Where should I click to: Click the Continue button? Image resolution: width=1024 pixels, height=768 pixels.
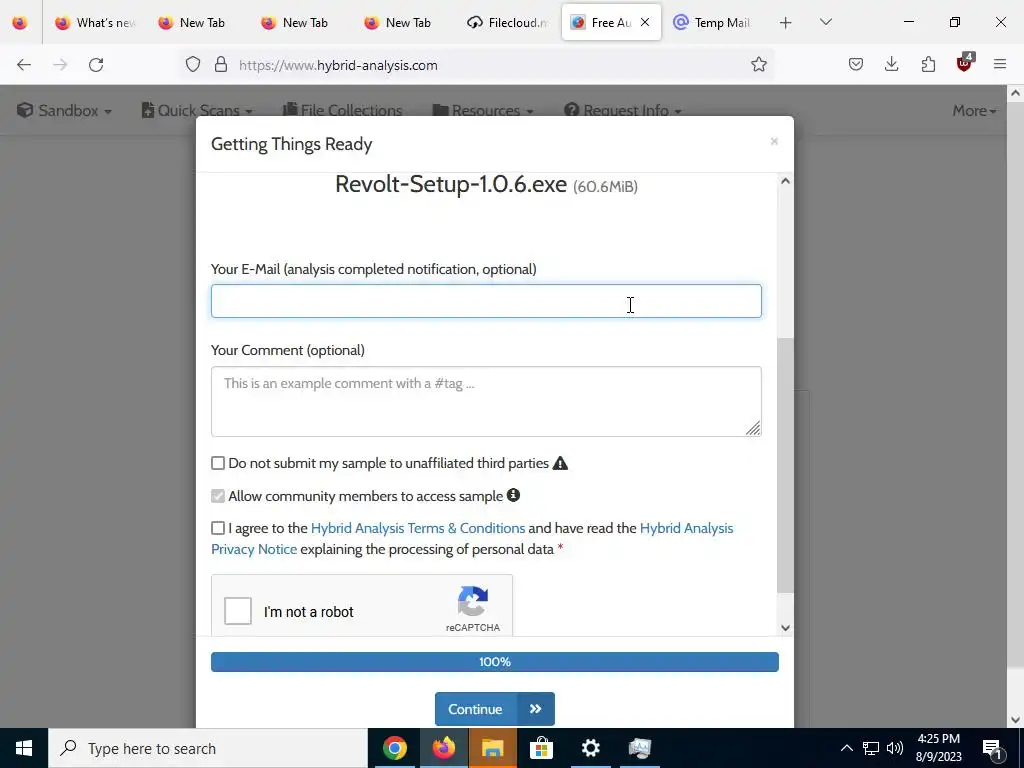coord(494,709)
